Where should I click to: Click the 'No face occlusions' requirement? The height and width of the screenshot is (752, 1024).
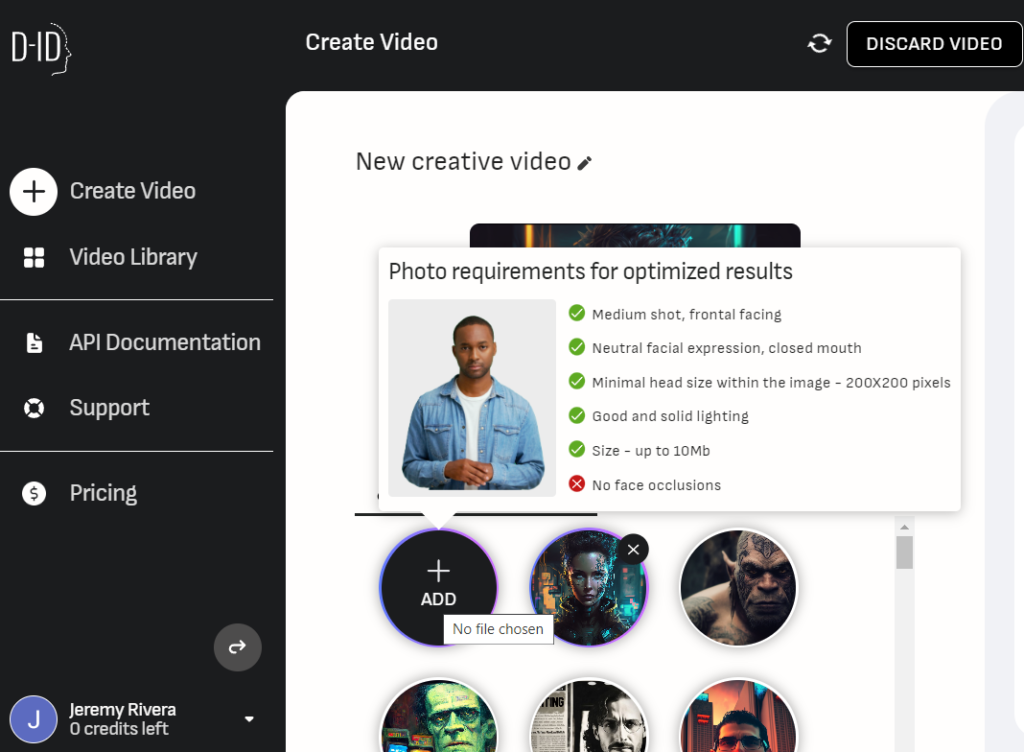pos(656,485)
